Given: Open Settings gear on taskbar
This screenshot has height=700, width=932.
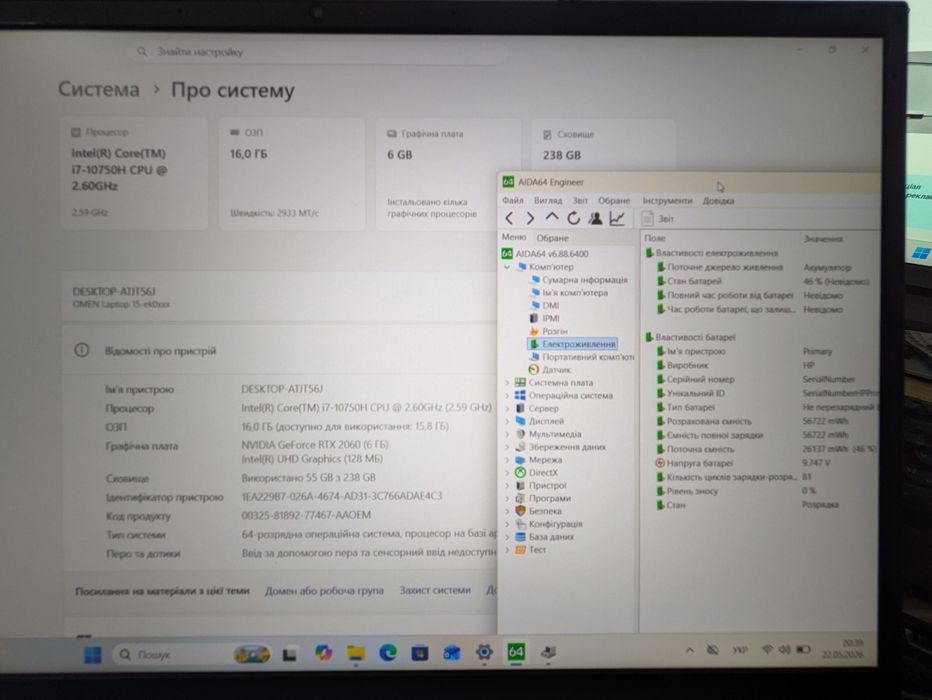Looking at the screenshot, I should pyautogui.click(x=484, y=652).
